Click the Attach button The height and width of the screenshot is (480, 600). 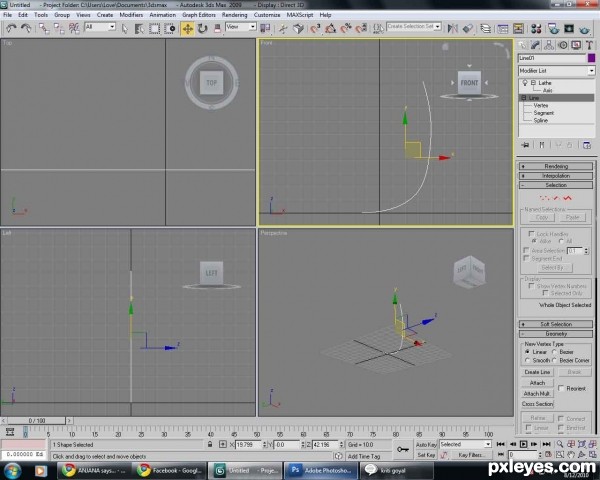tap(537, 383)
